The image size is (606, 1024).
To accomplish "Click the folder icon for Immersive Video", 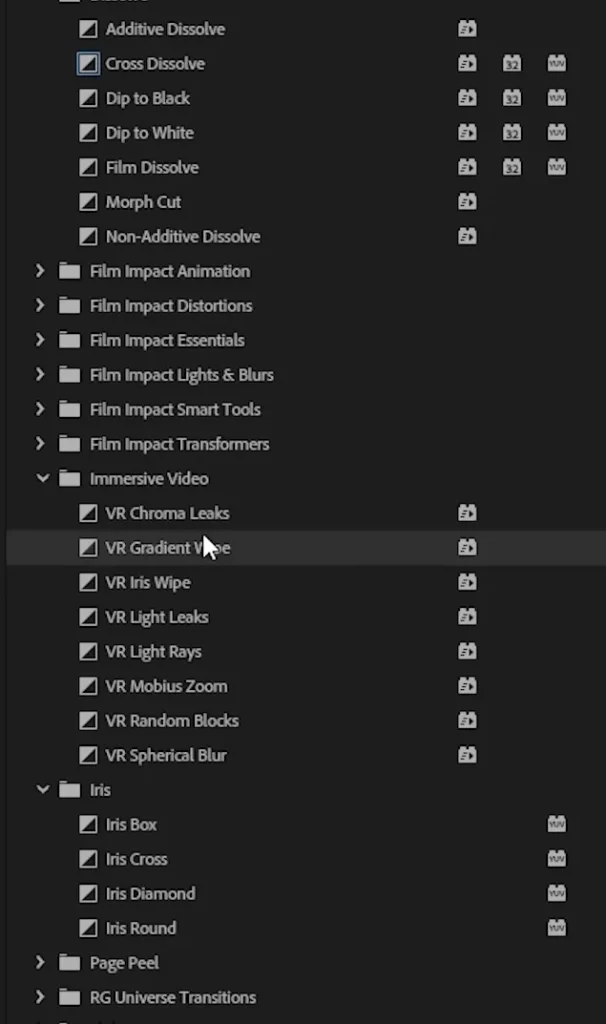I will click(69, 478).
